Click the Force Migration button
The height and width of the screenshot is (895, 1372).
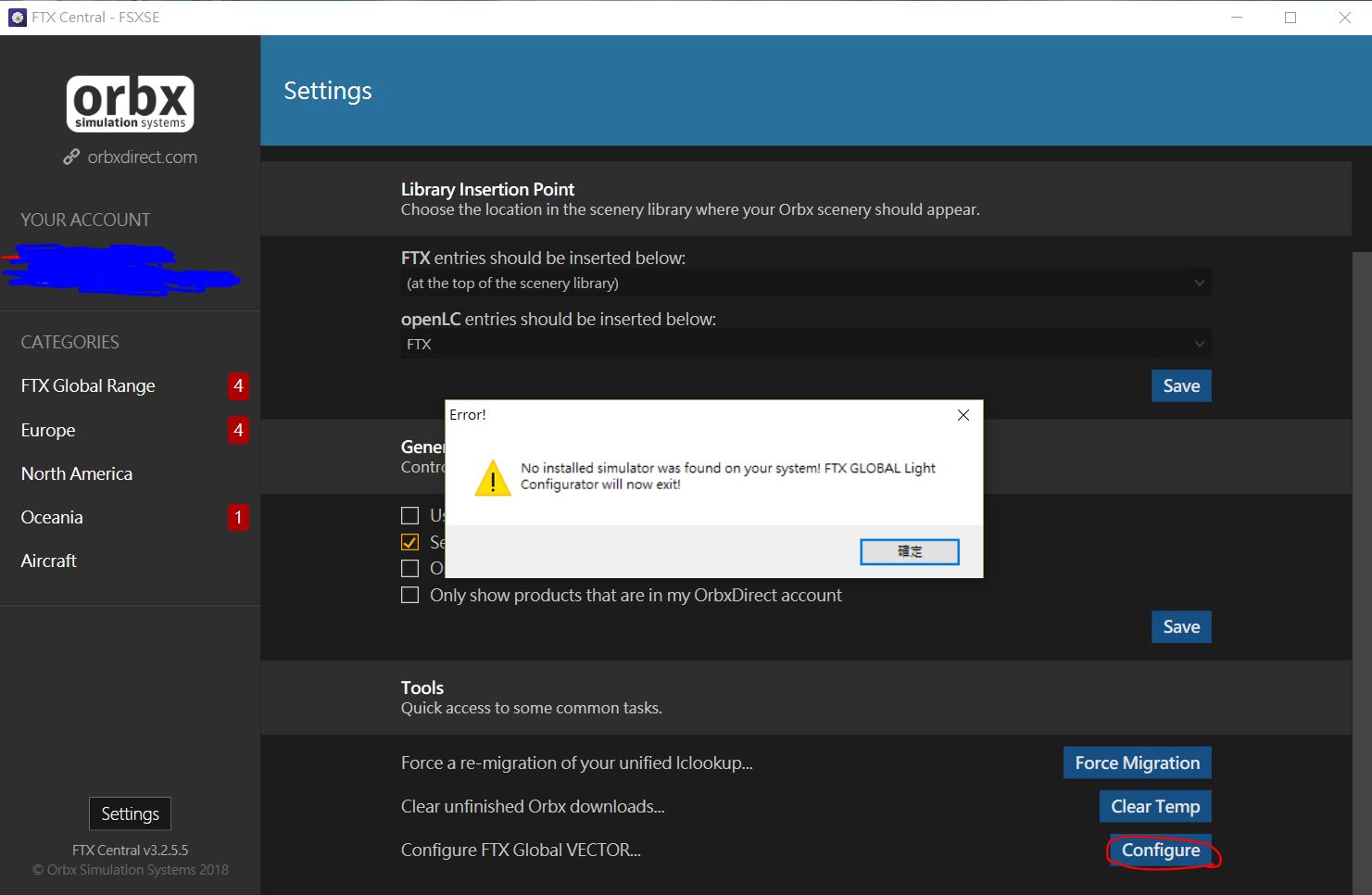[x=1137, y=763]
